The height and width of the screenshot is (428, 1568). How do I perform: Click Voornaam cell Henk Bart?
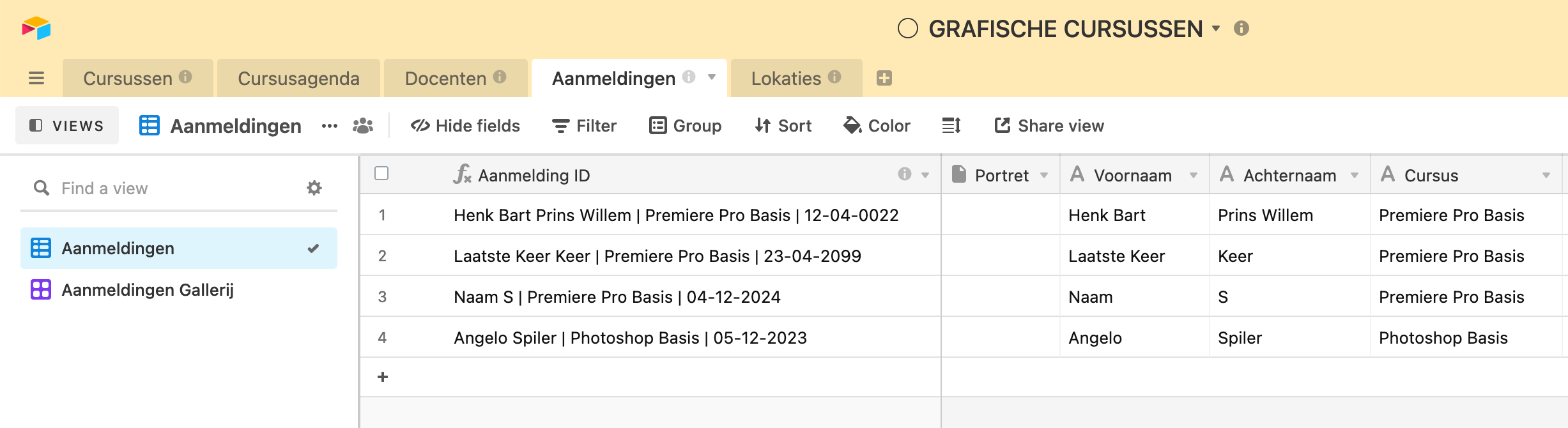tap(1135, 215)
